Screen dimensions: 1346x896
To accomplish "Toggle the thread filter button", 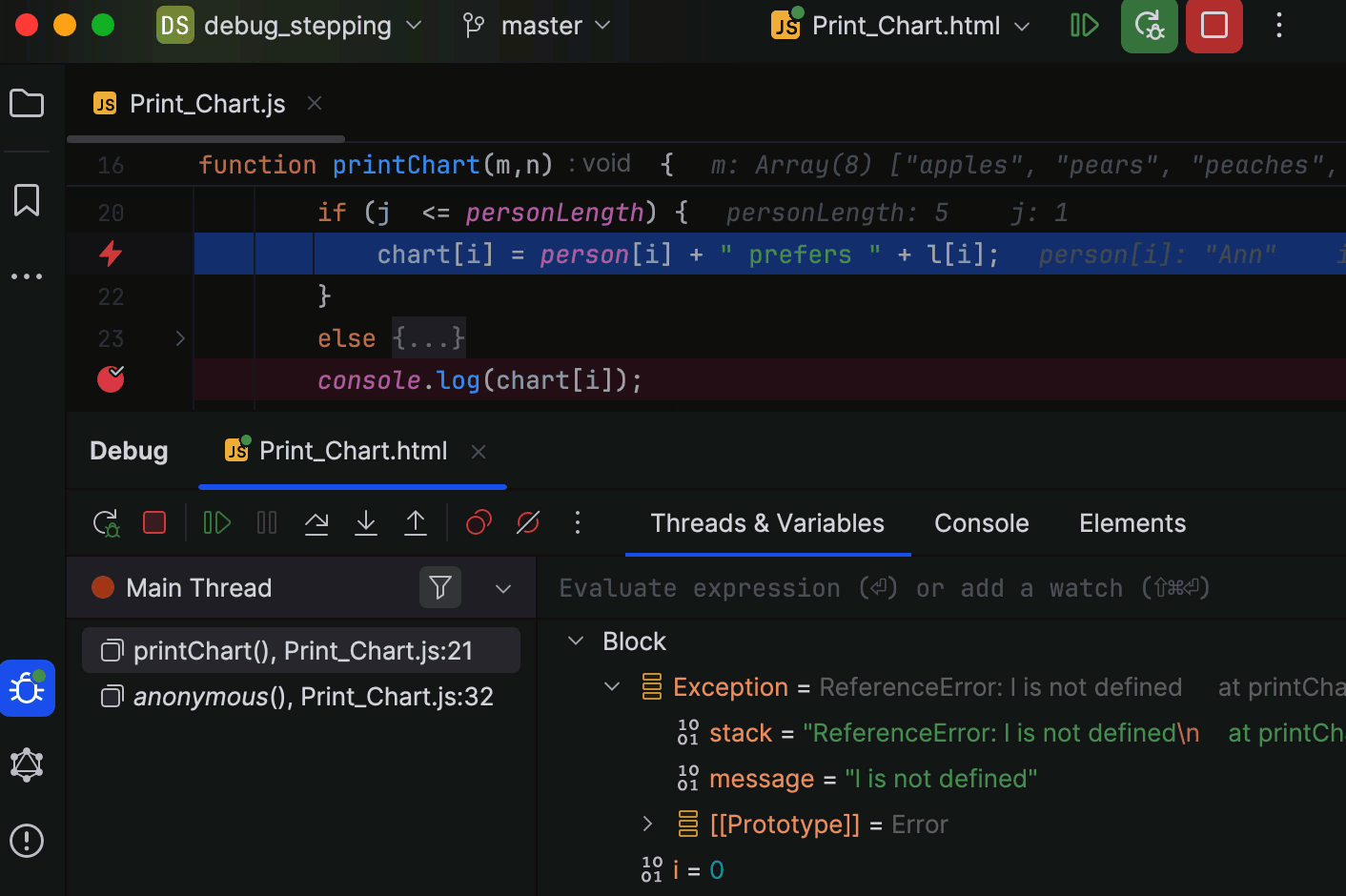I will (440, 588).
